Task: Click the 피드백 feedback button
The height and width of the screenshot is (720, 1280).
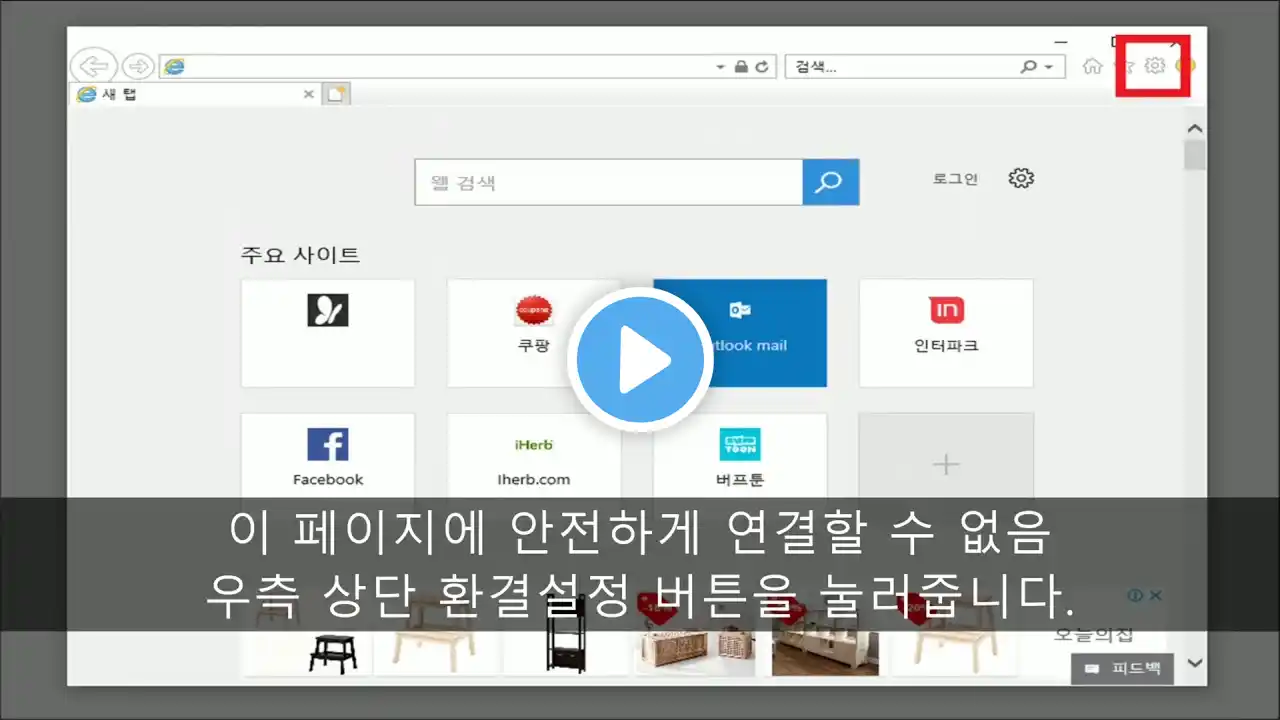Action: tap(1122, 668)
